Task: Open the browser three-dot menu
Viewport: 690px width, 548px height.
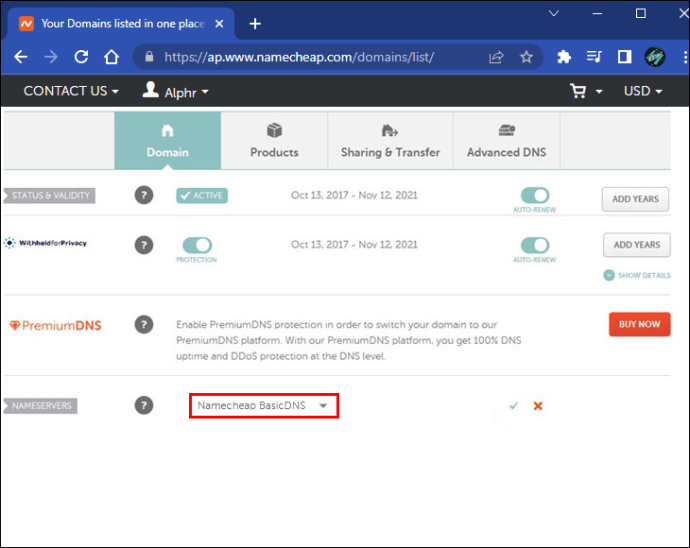Action: [685, 57]
